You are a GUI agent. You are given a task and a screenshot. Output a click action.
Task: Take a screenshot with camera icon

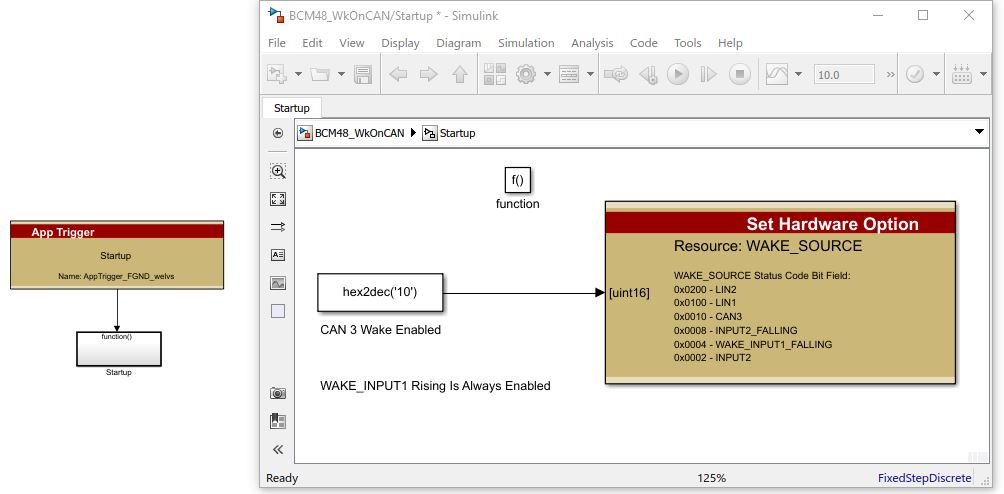pyautogui.click(x=278, y=393)
